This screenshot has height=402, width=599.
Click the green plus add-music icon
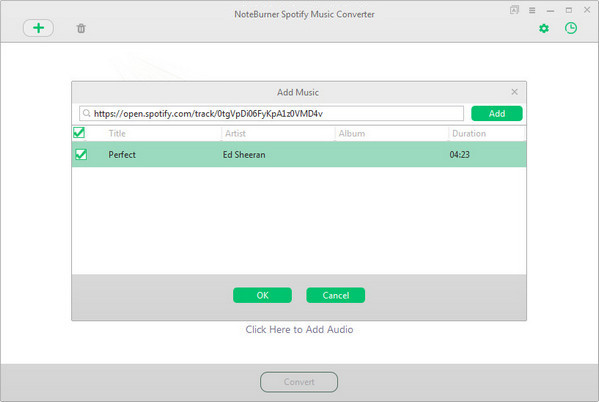tap(38, 28)
